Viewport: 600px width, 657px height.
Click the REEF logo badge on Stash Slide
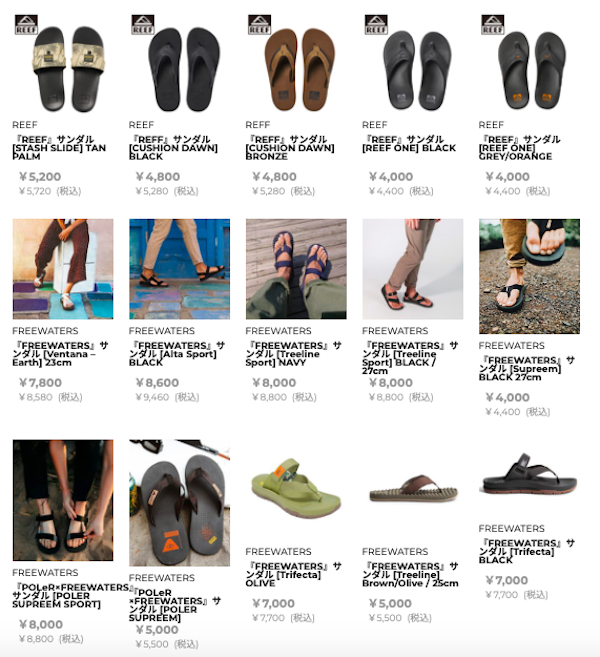(26, 24)
